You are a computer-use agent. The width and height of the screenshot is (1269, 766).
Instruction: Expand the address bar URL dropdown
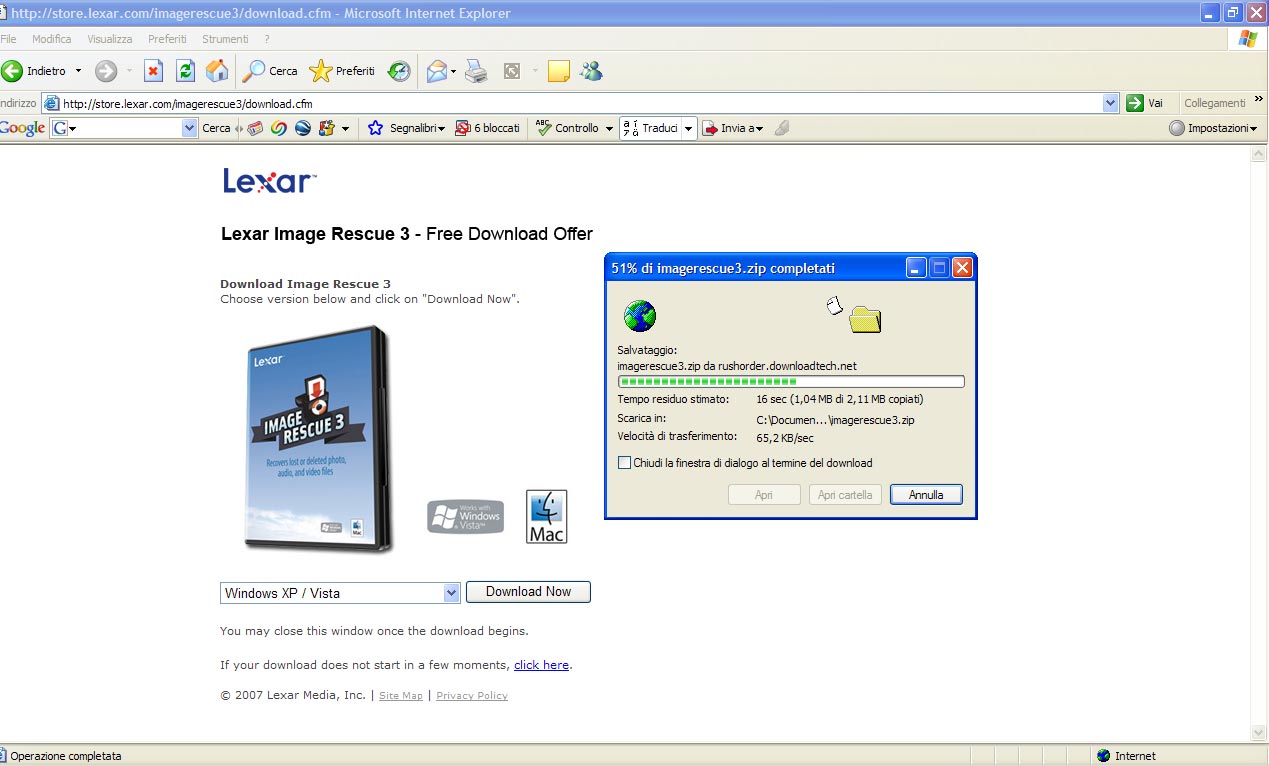click(1110, 103)
